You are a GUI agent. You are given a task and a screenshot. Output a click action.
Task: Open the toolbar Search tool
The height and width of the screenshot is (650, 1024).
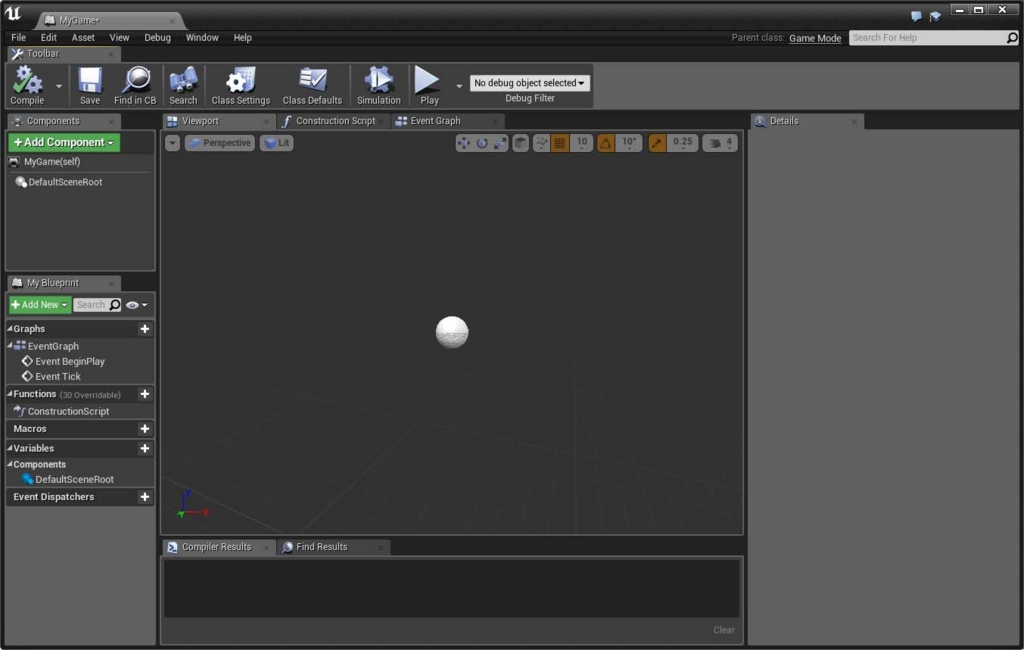click(183, 86)
